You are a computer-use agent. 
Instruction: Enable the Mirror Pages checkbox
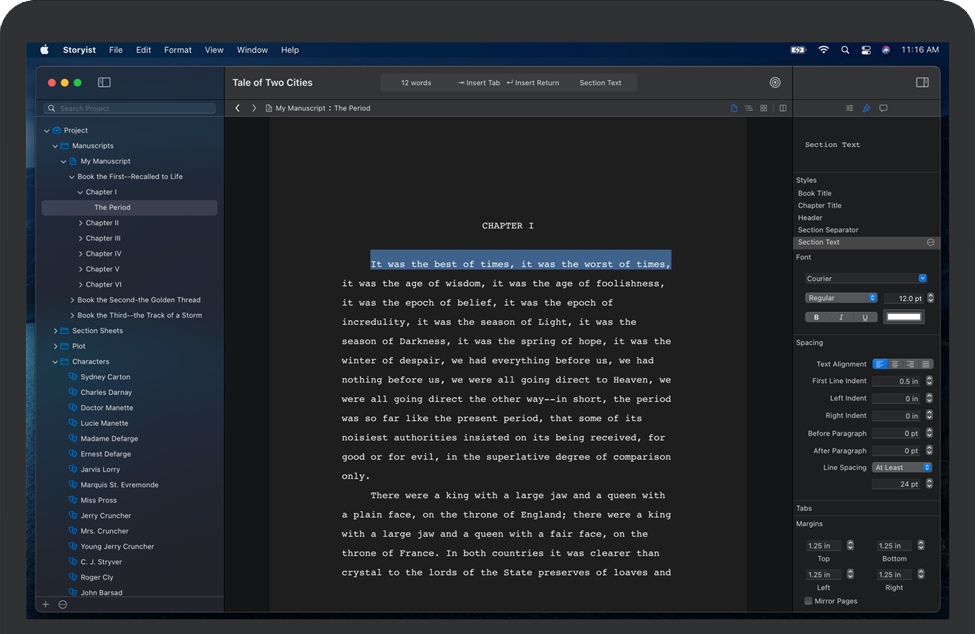(x=808, y=601)
